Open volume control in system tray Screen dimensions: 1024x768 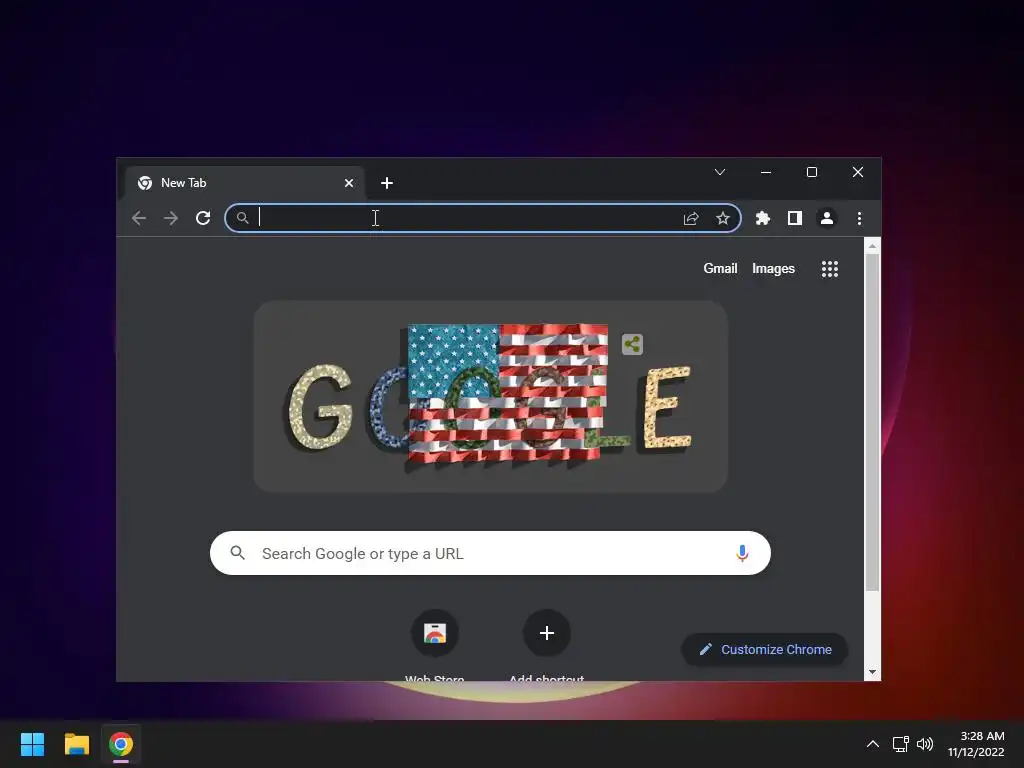(925, 744)
